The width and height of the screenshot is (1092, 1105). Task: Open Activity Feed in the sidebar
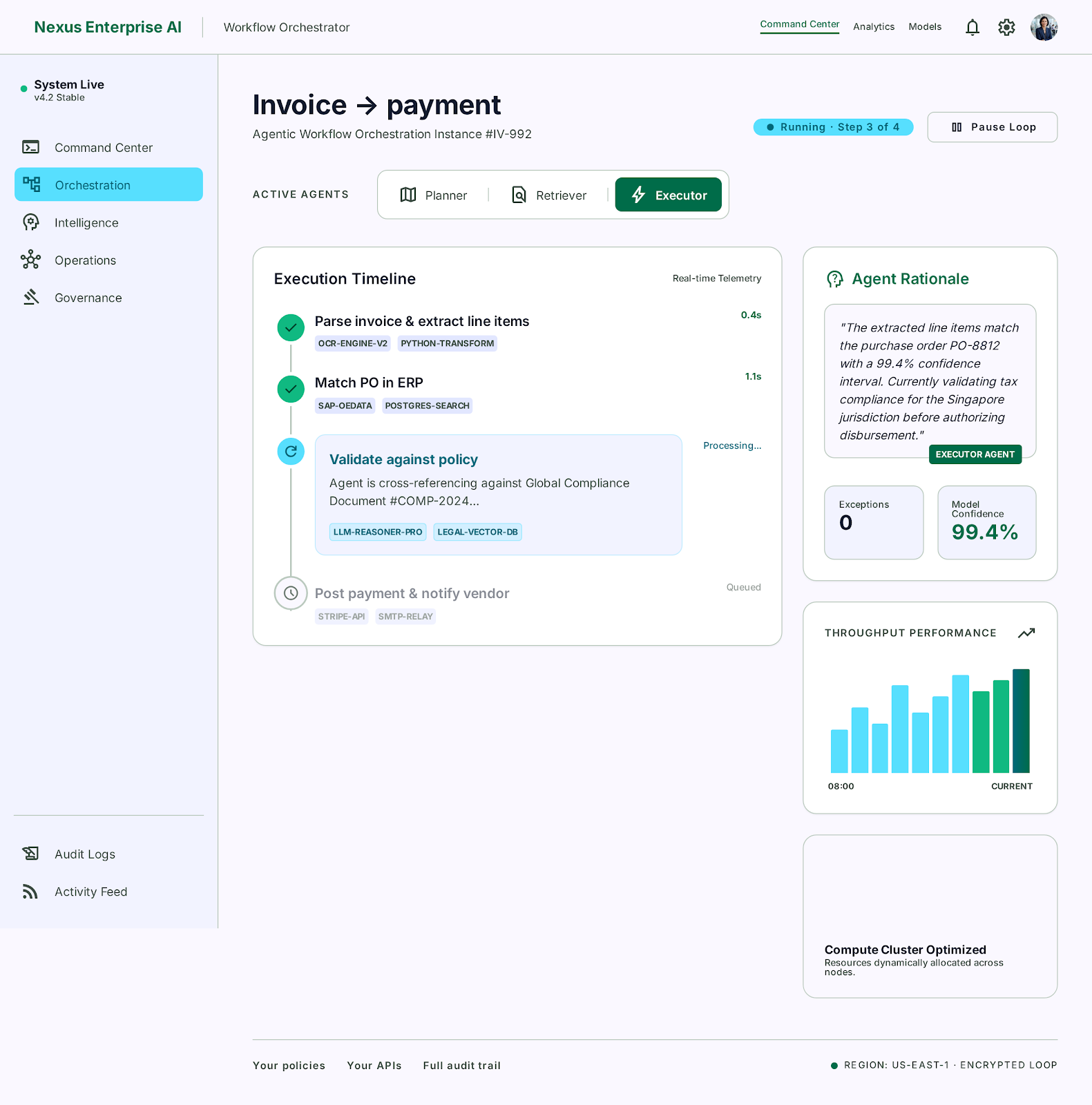tap(108, 892)
